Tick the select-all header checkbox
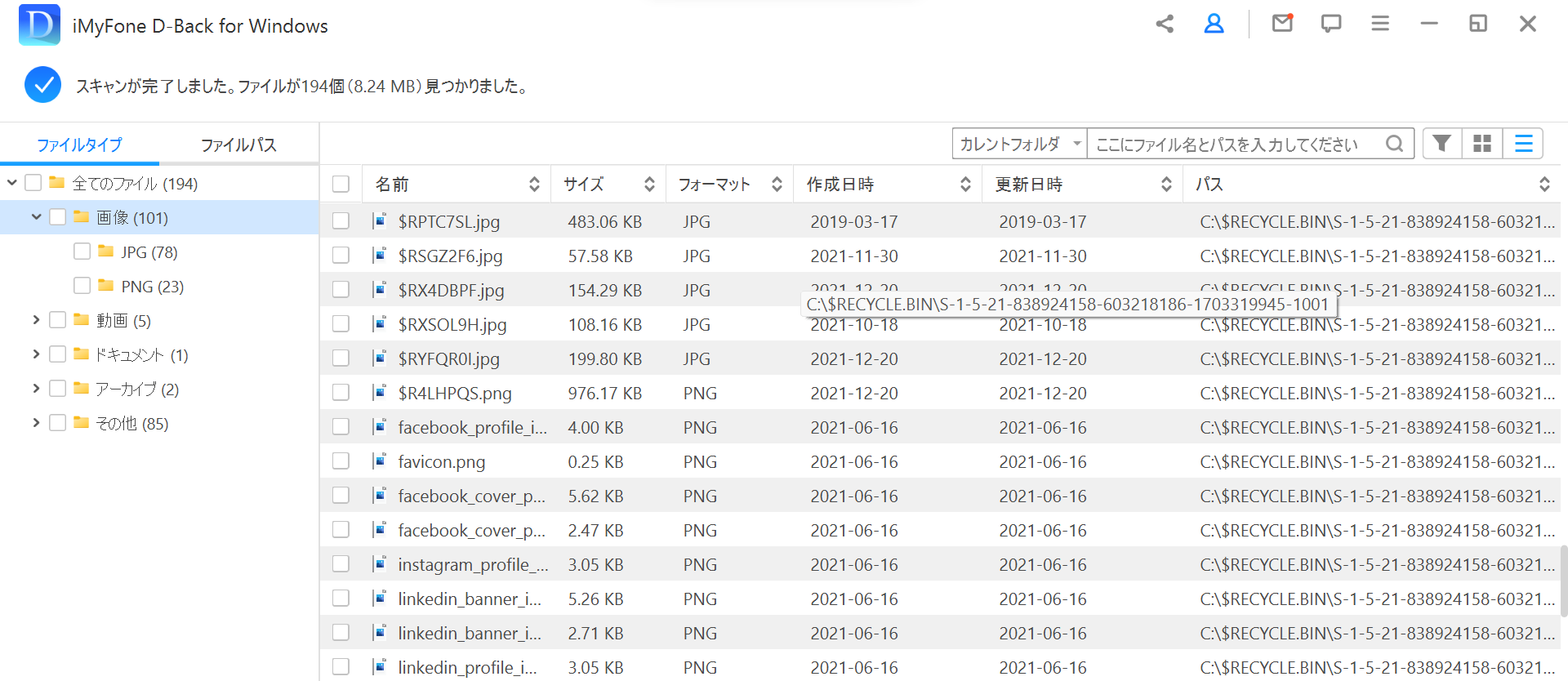The height and width of the screenshot is (681, 1568). click(341, 185)
